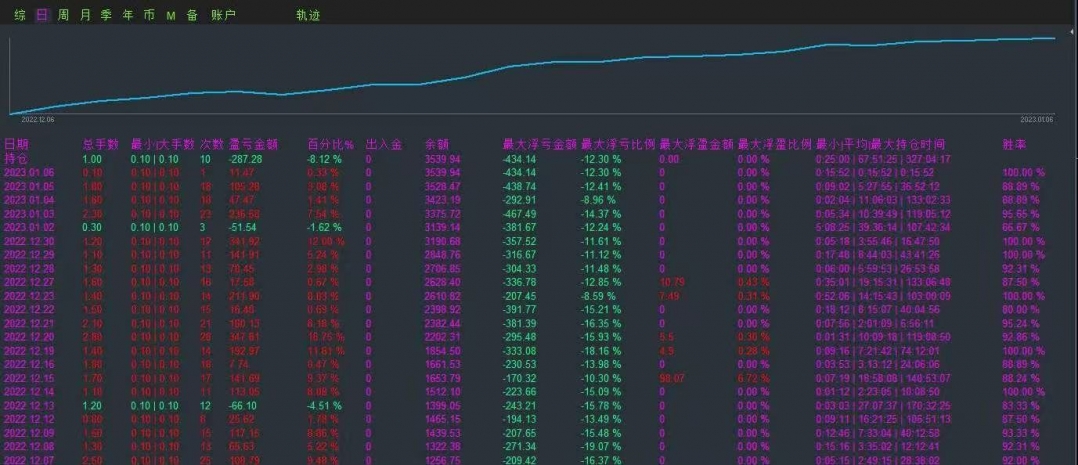Open the 轨迹 track view

pos(308,15)
